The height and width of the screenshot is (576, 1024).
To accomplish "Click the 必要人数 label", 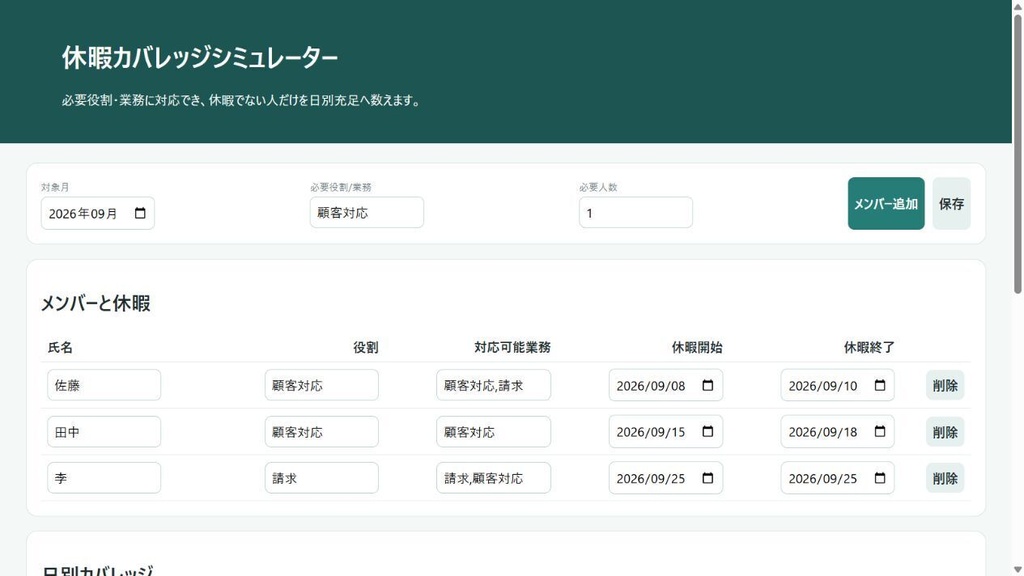I will tap(598, 187).
